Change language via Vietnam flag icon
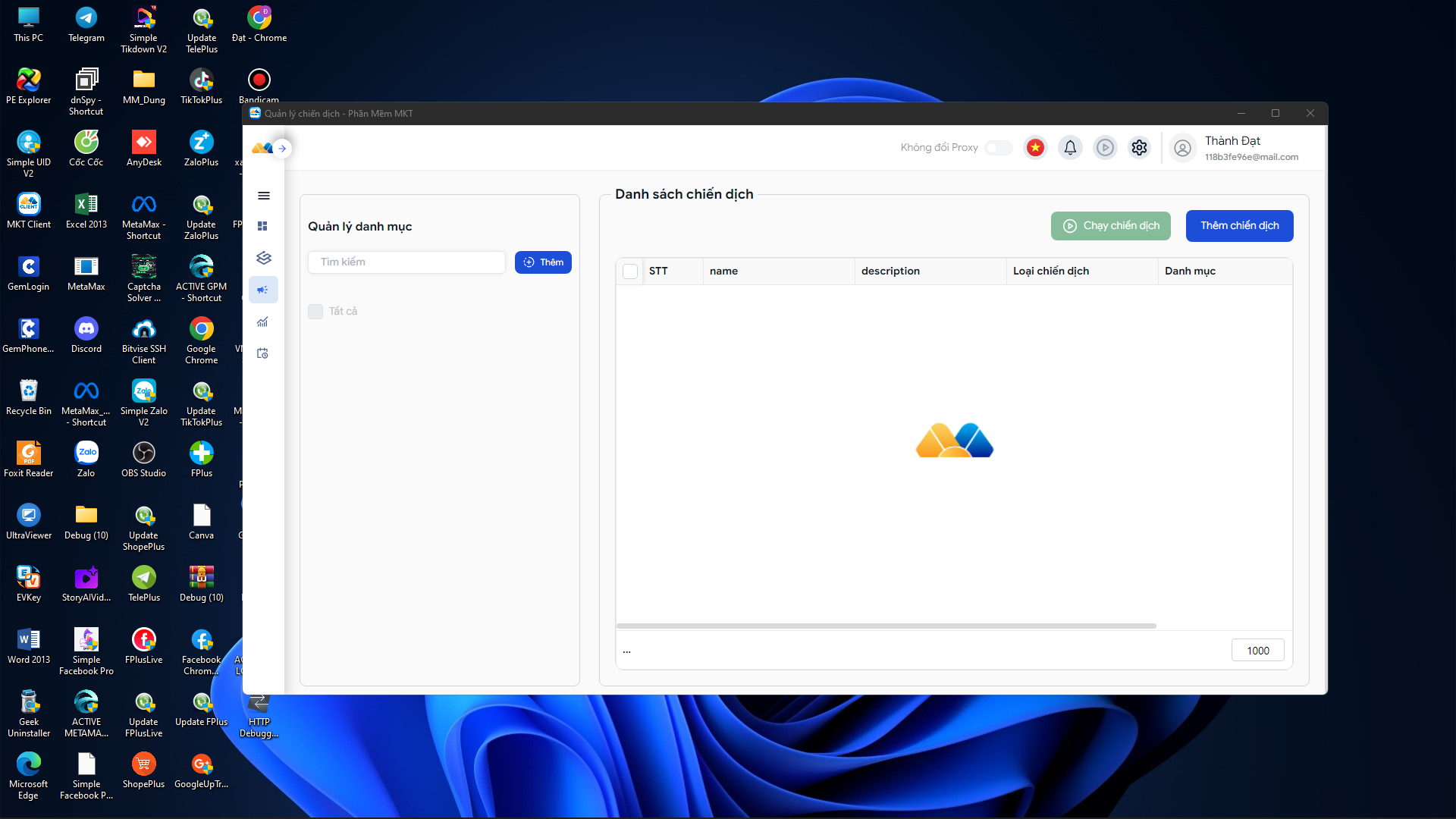The image size is (1456, 819). [x=1035, y=148]
